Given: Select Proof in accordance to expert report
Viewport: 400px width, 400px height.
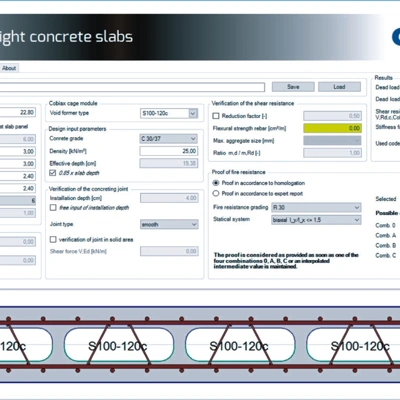Looking at the screenshot, I should click(216, 193).
